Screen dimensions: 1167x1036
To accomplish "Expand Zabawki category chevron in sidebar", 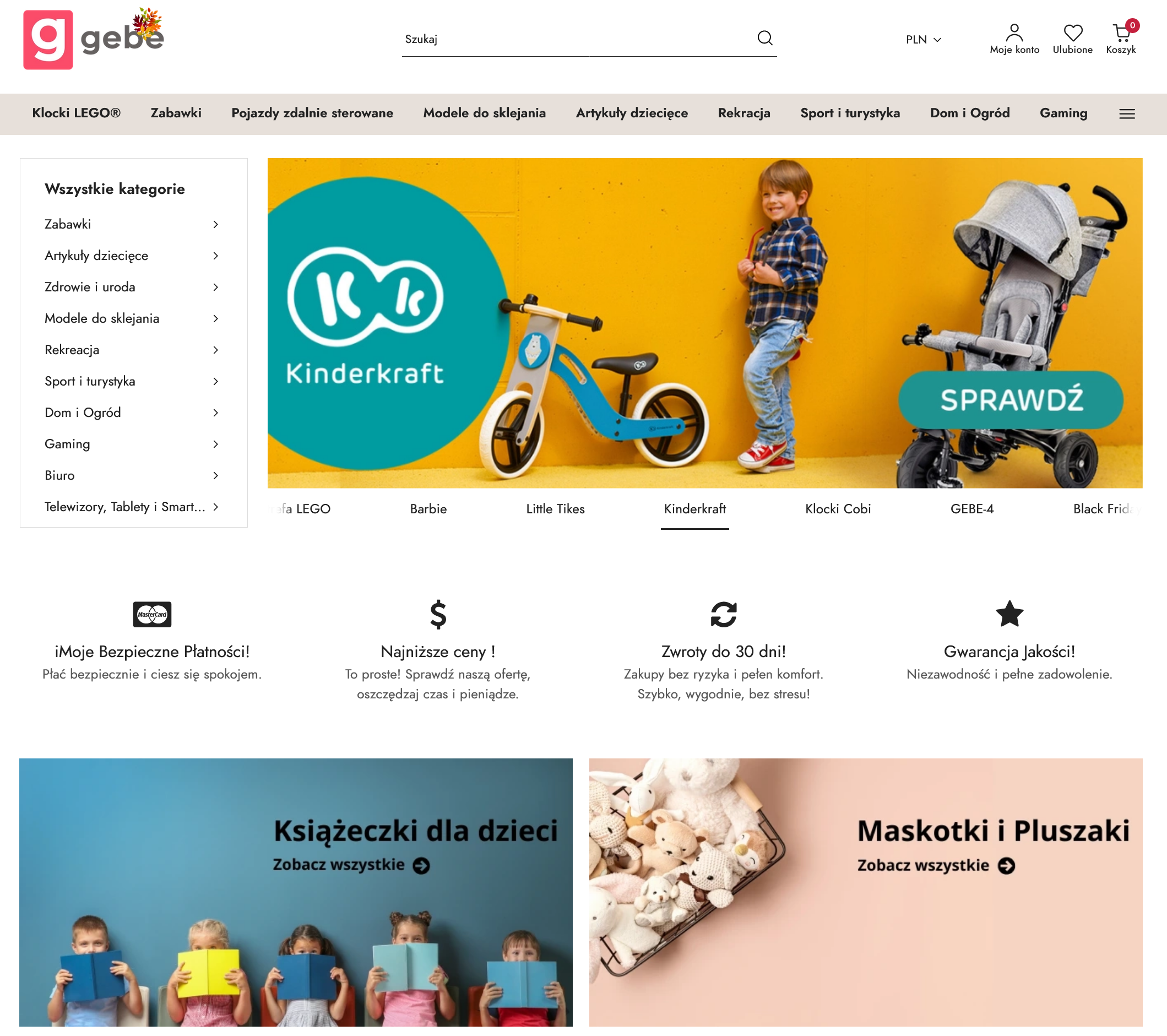I will pyautogui.click(x=216, y=225).
